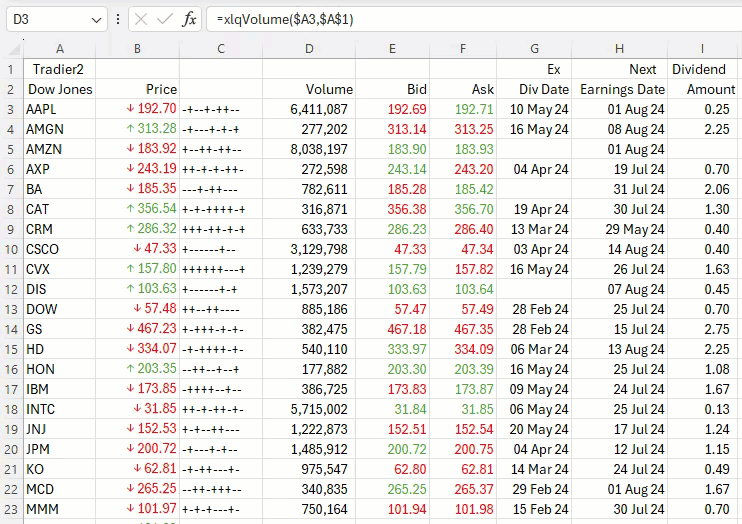Click the Bid header cell
Image resolution: width=742 pixels, height=524 pixels.
pyautogui.click(x=392, y=89)
